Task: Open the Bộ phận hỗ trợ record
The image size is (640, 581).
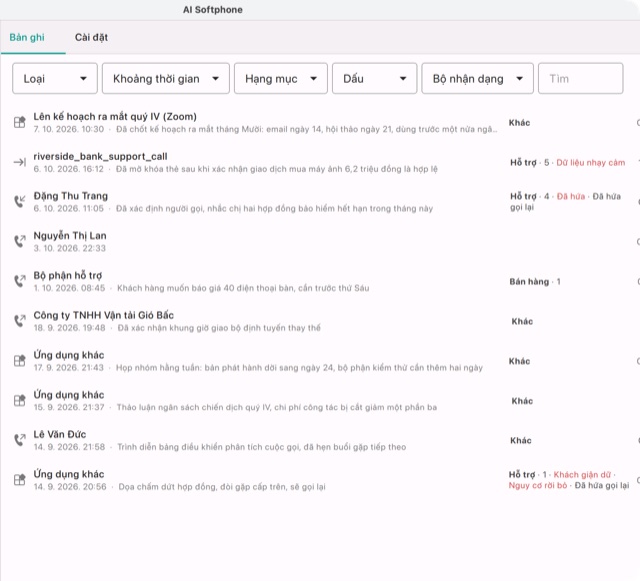Action: (320, 281)
